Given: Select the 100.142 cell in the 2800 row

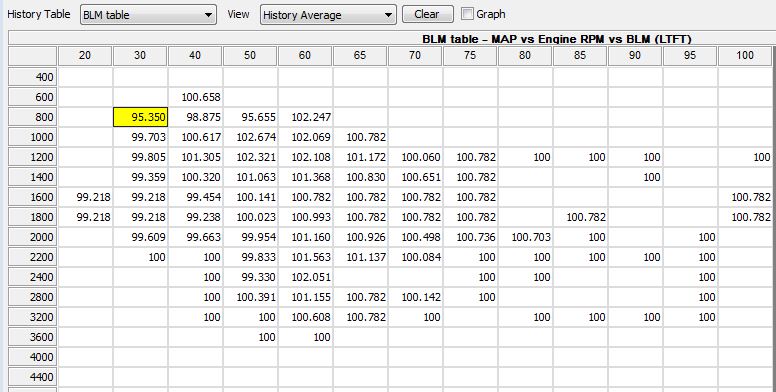Looking at the screenshot, I should point(415,297).
